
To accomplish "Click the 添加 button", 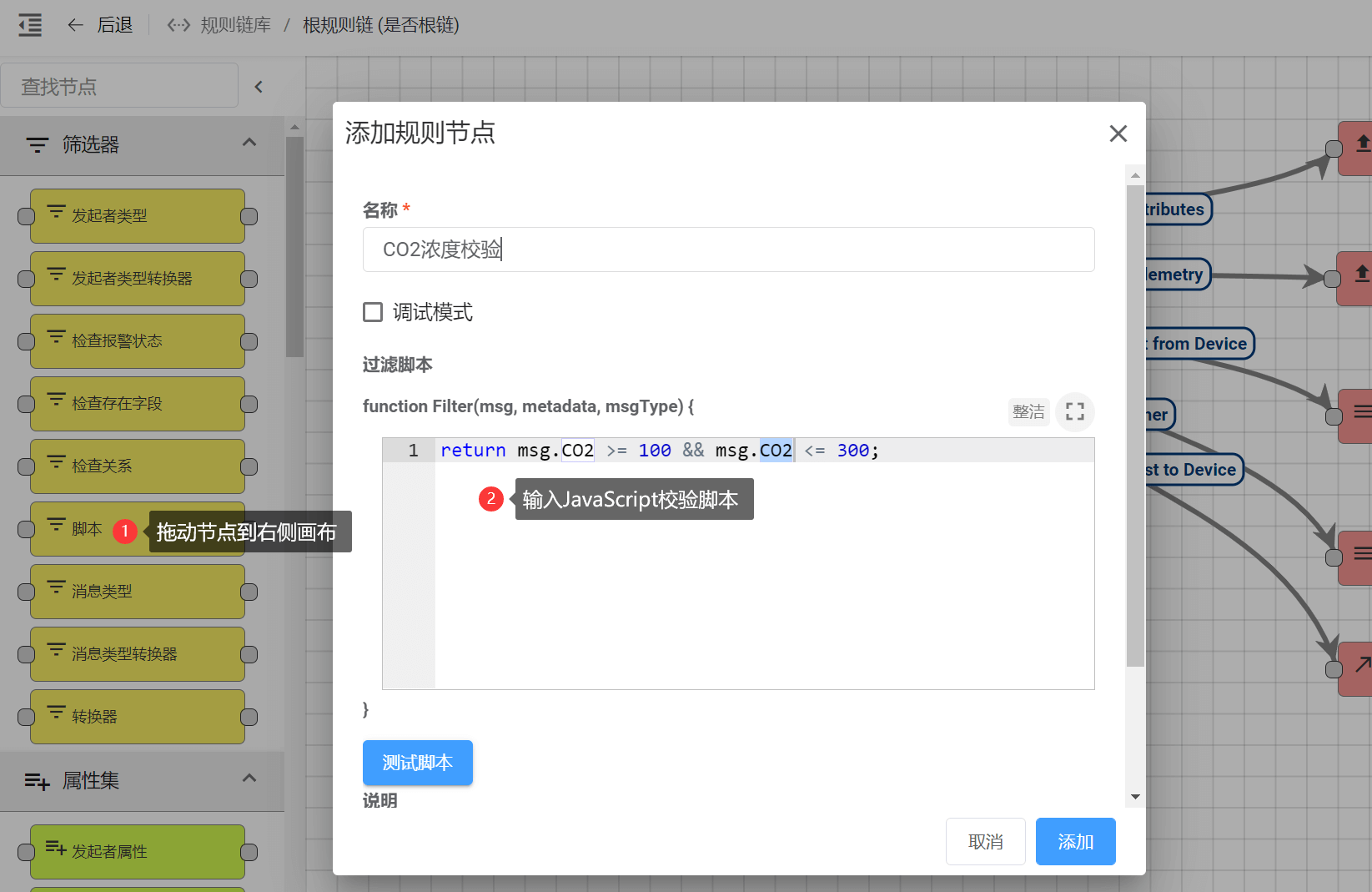I will tap(1075, 842).
